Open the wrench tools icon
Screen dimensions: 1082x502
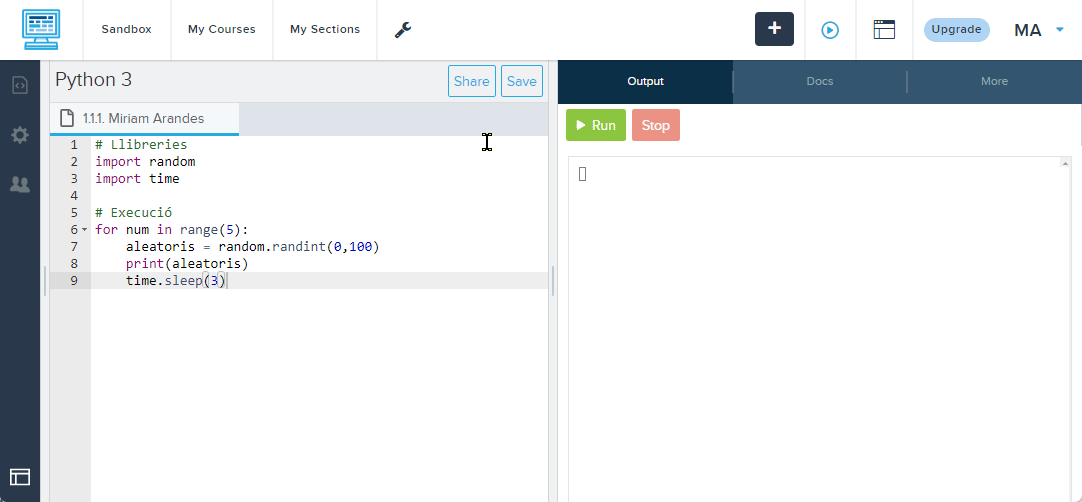[x=403, y=30]
